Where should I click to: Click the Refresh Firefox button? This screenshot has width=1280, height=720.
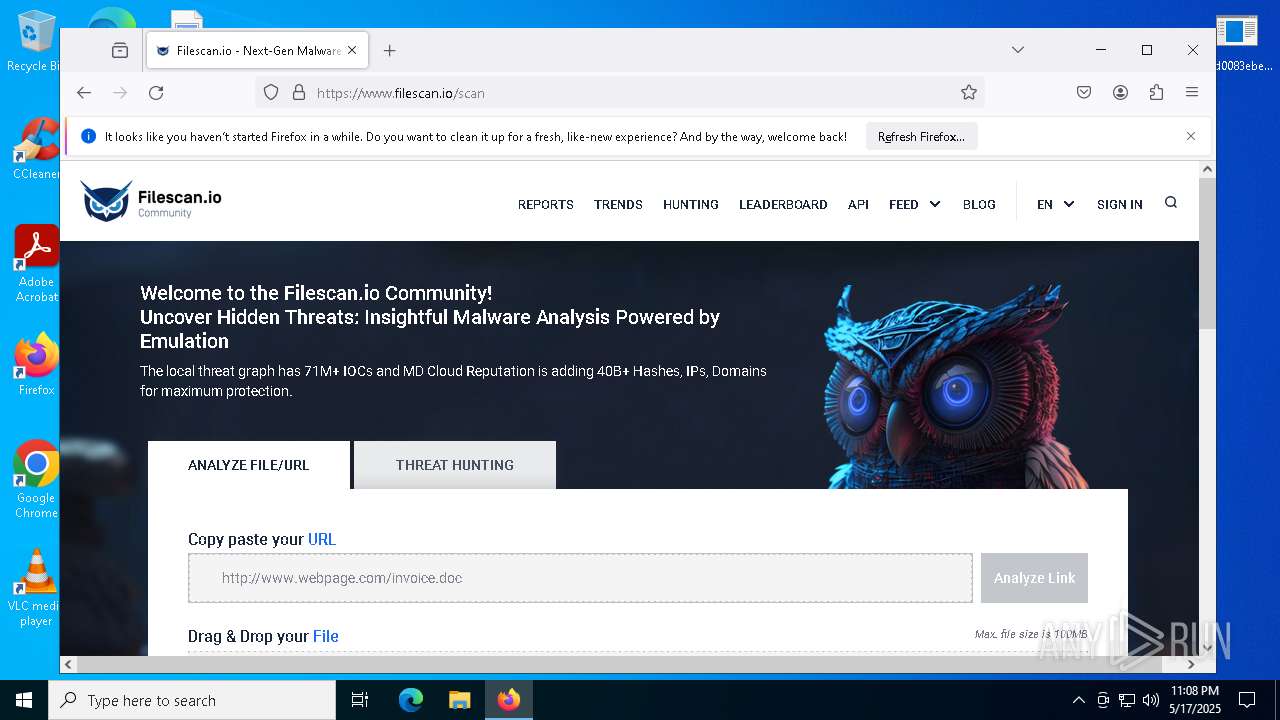click(x=921, y=136)
